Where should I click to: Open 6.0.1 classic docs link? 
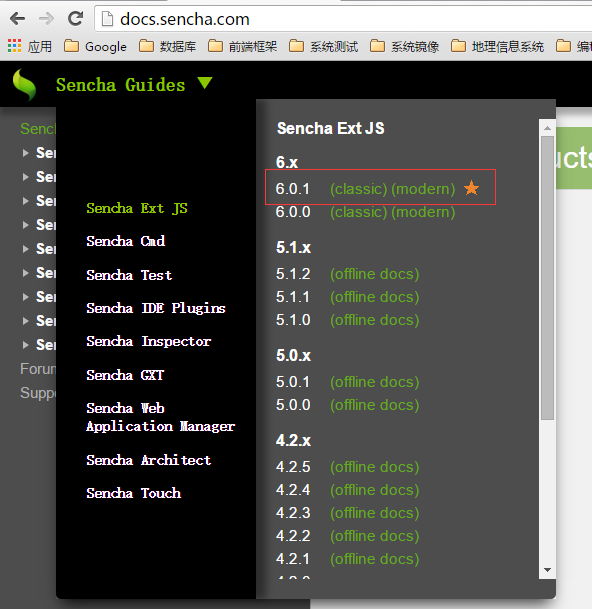(359, 189)
